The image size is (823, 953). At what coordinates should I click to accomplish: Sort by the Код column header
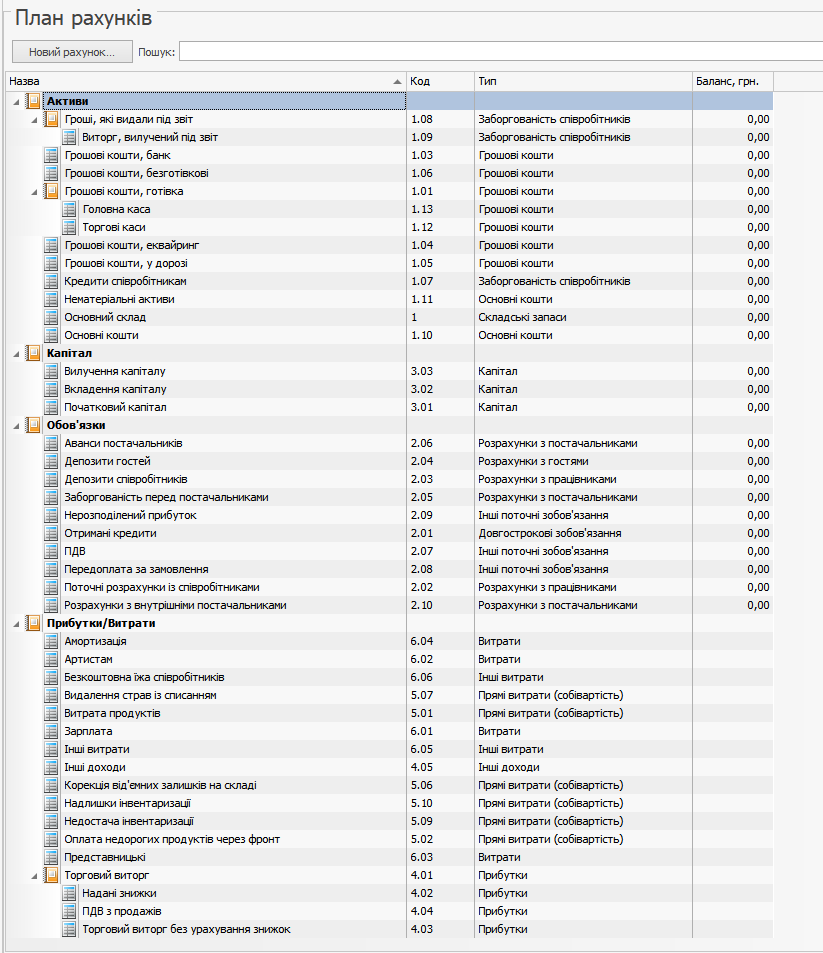pos(439,80)
